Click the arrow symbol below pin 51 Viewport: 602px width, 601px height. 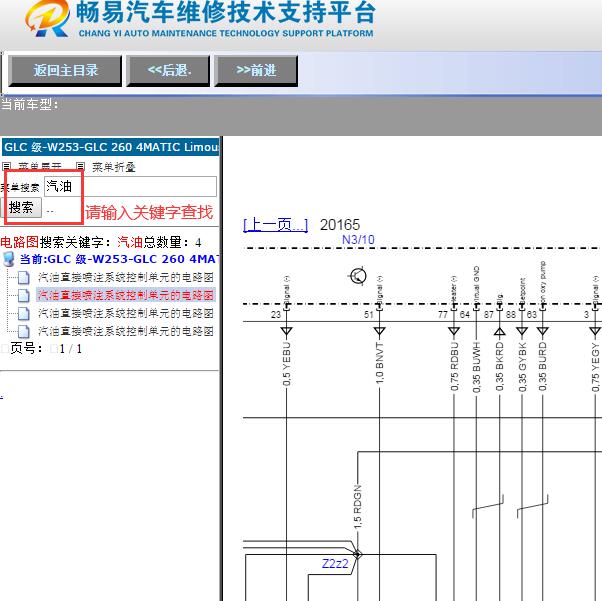coord(379,331)
